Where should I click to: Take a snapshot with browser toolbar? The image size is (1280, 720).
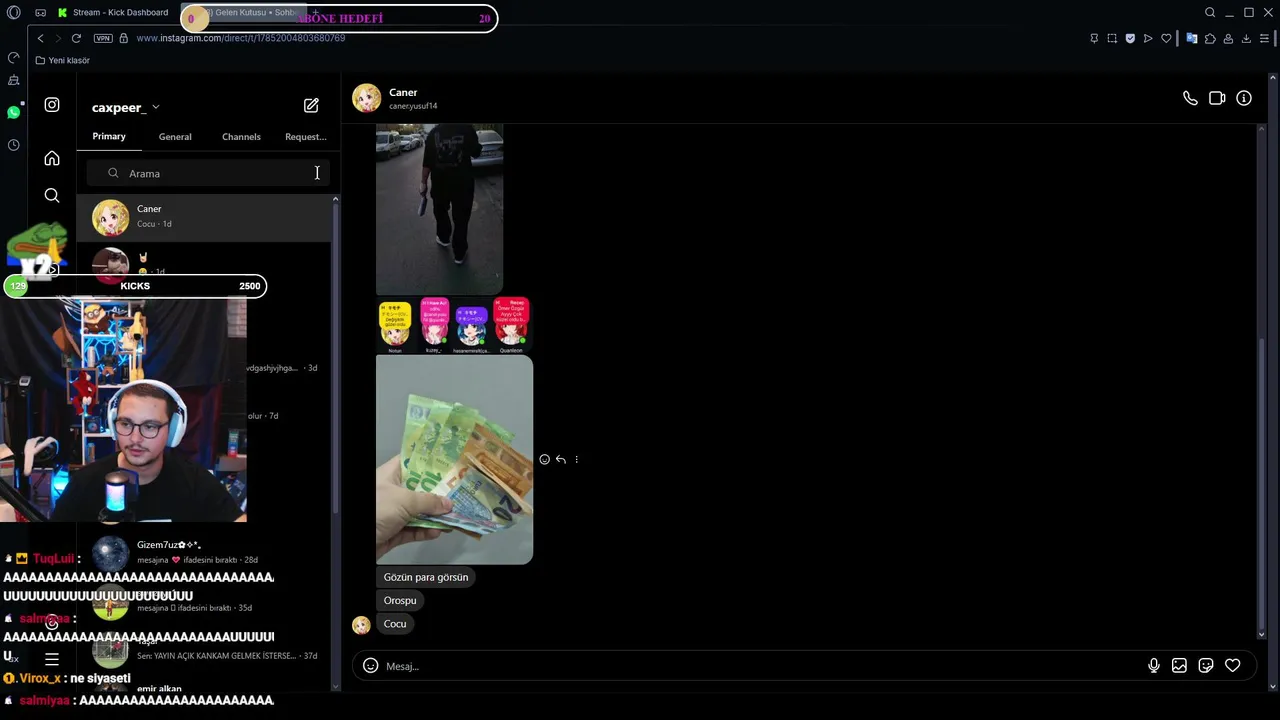(1112, 38)
